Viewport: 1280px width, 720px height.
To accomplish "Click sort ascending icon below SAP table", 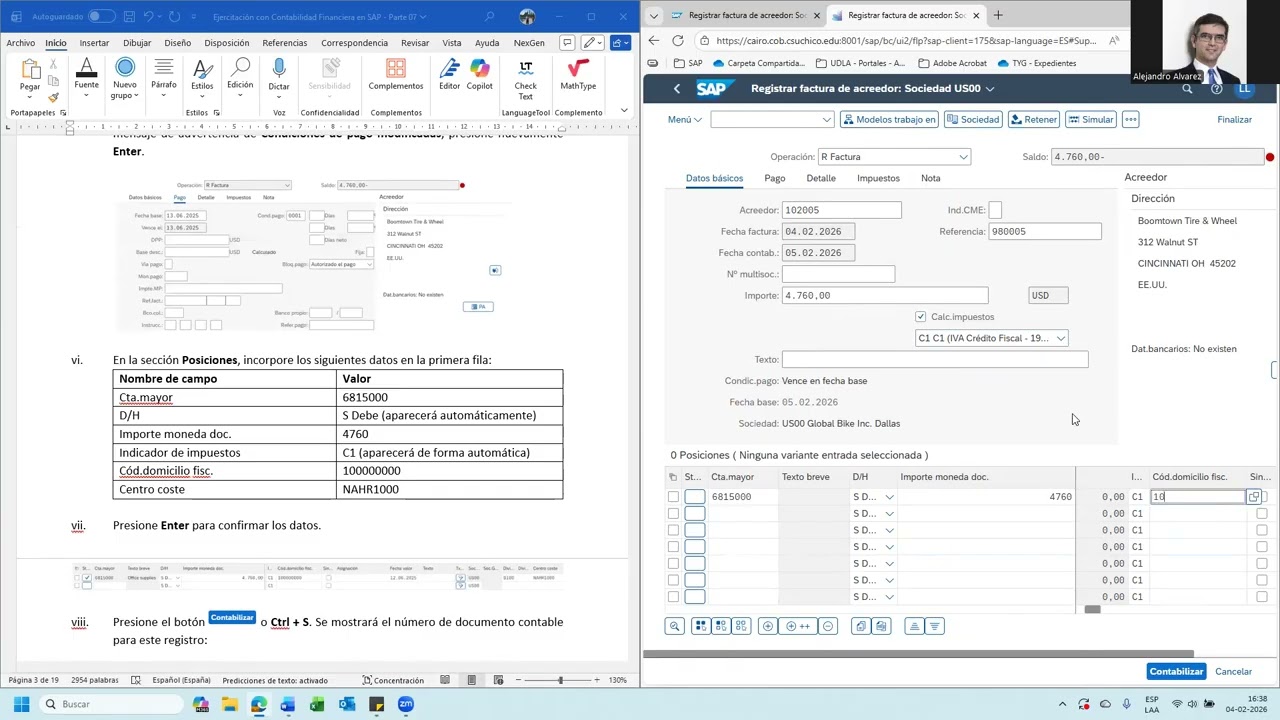I will coord(914,626).
